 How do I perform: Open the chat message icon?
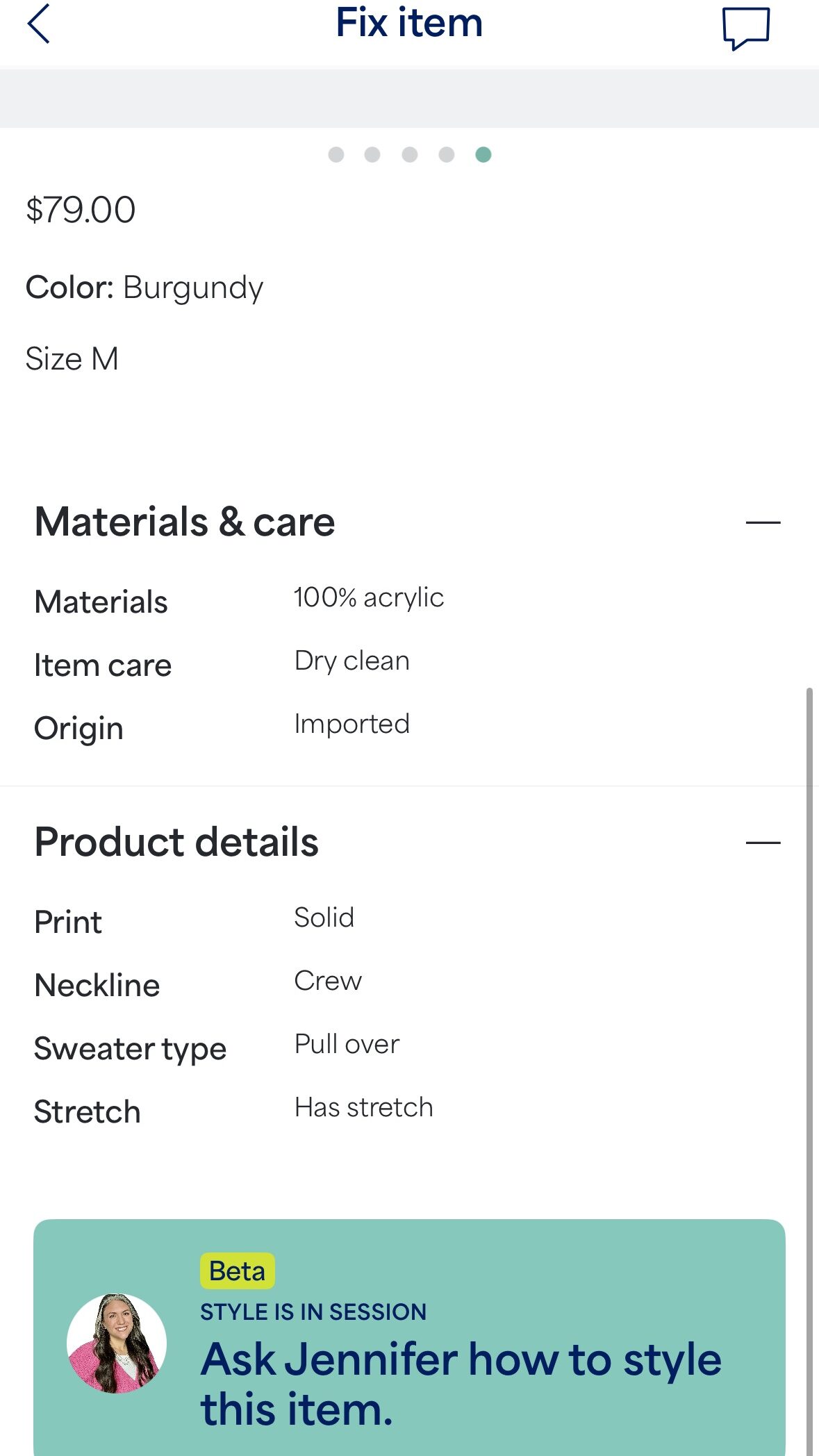pos(745,28)
